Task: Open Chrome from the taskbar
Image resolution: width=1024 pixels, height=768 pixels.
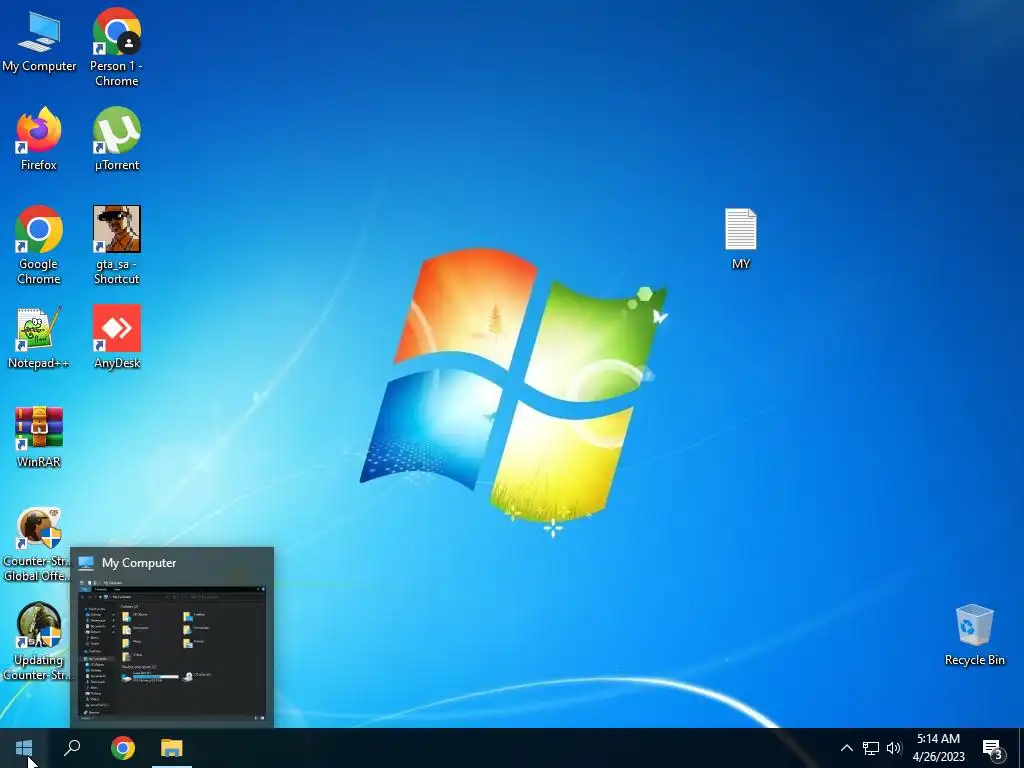Action: coord(123,748)
